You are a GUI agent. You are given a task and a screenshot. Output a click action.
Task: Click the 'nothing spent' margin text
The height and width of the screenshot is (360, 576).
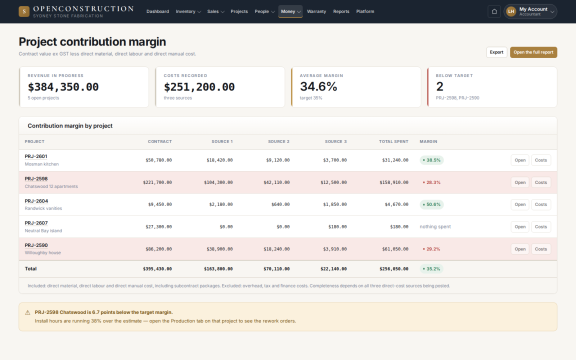click(435, 227)
